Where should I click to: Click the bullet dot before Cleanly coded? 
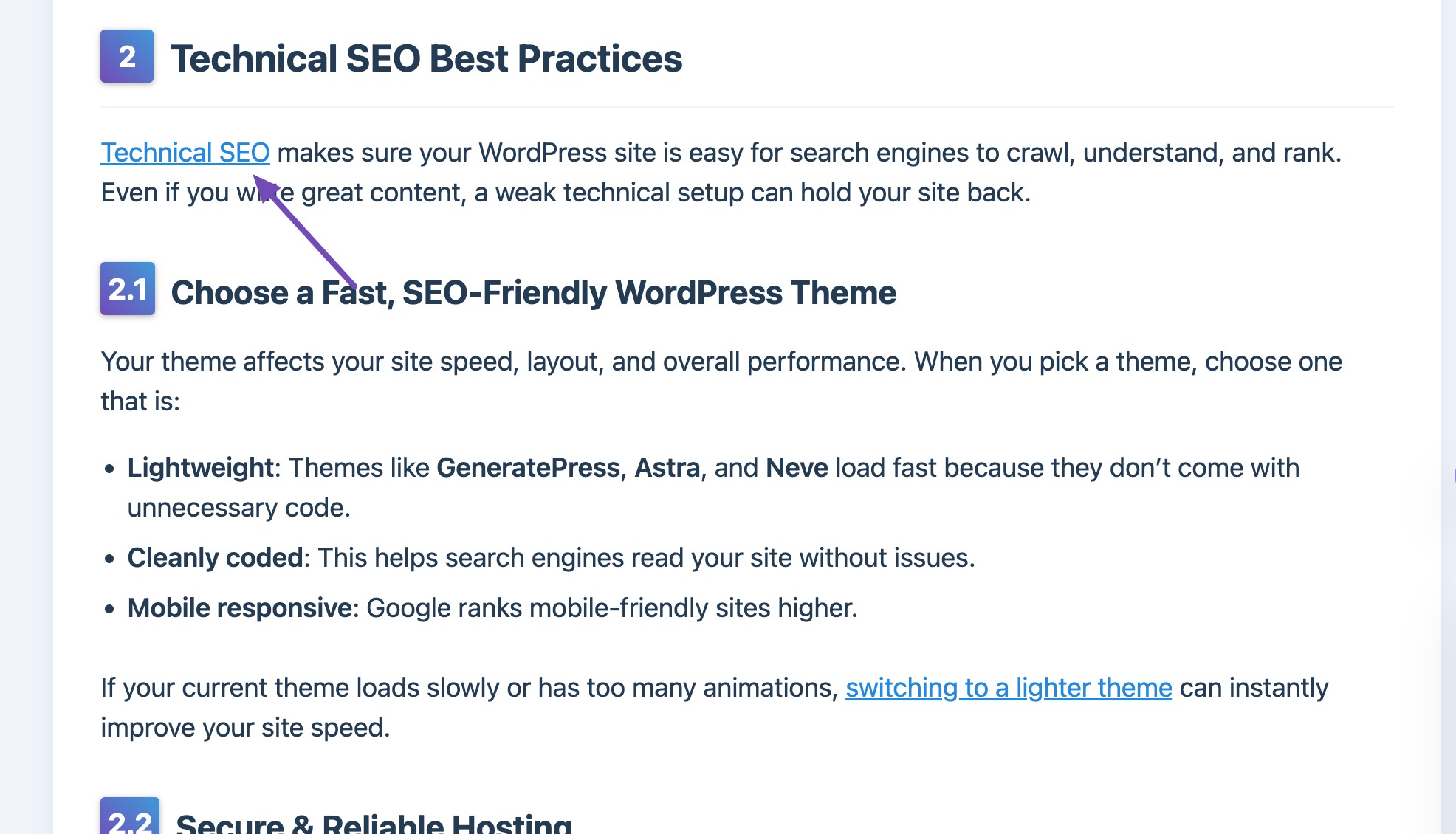(x=110, y=559)
